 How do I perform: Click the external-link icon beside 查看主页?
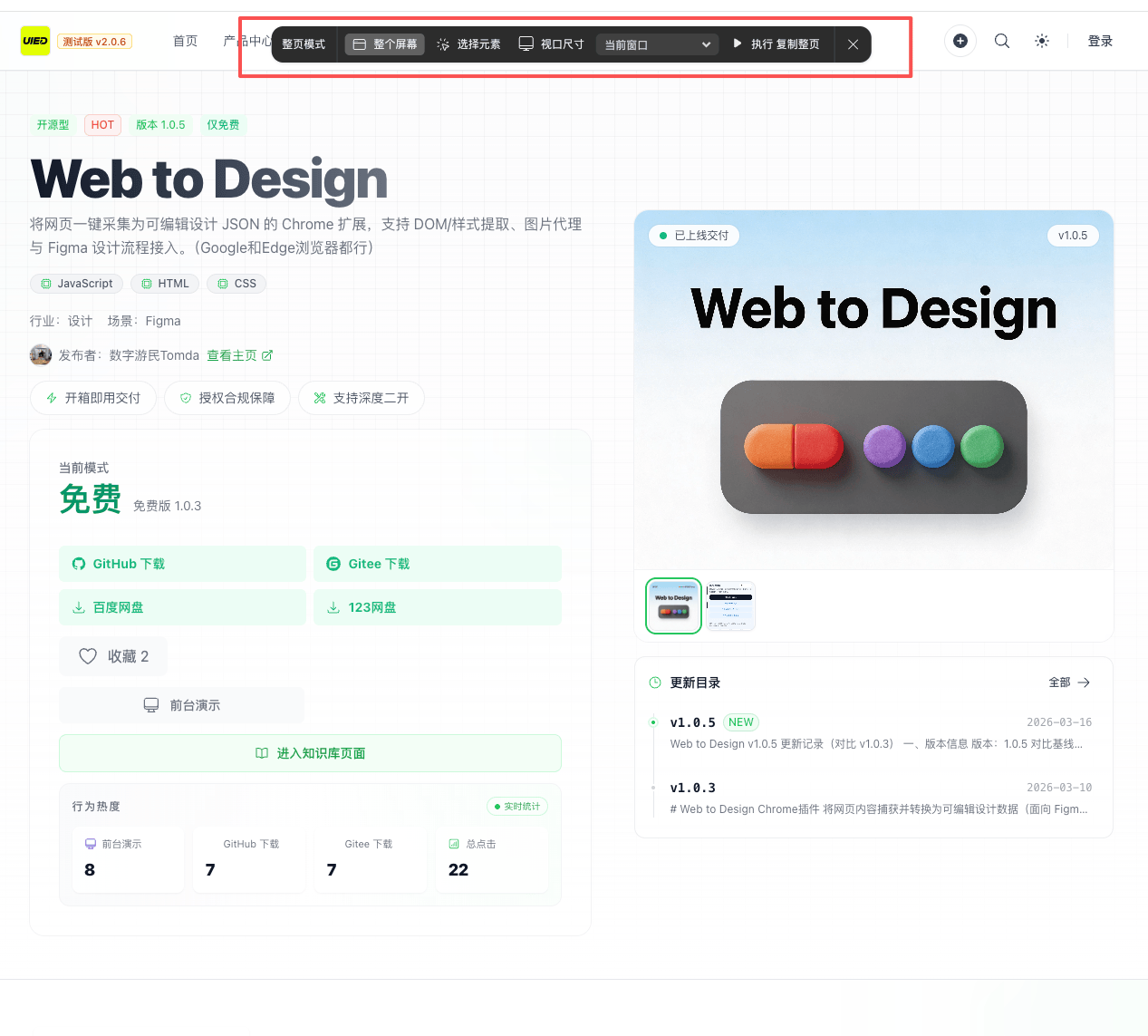pyautogui.click(x=267, y=355)
